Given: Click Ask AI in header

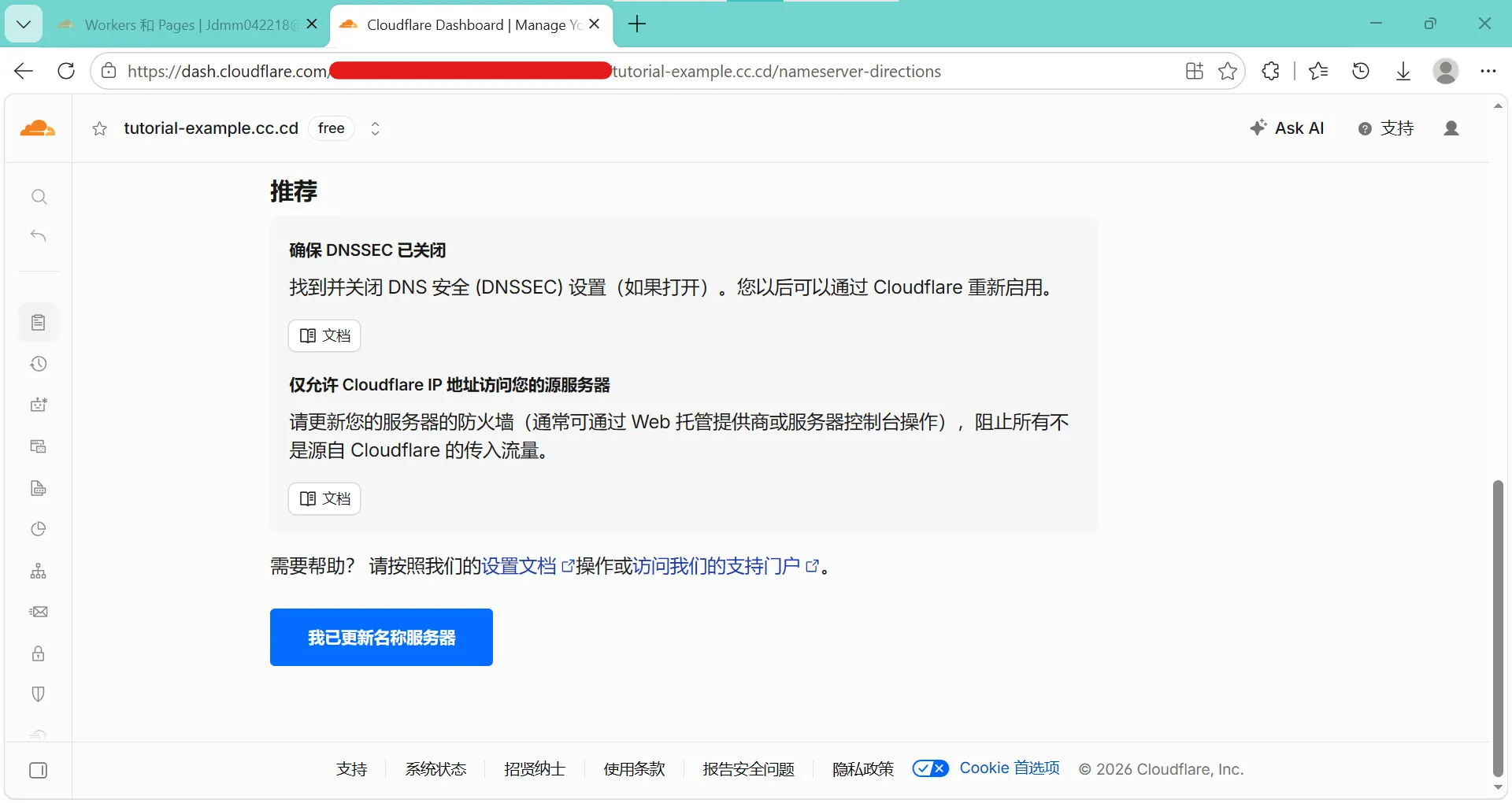Looking at the screenshot, I should point(1287,128).
